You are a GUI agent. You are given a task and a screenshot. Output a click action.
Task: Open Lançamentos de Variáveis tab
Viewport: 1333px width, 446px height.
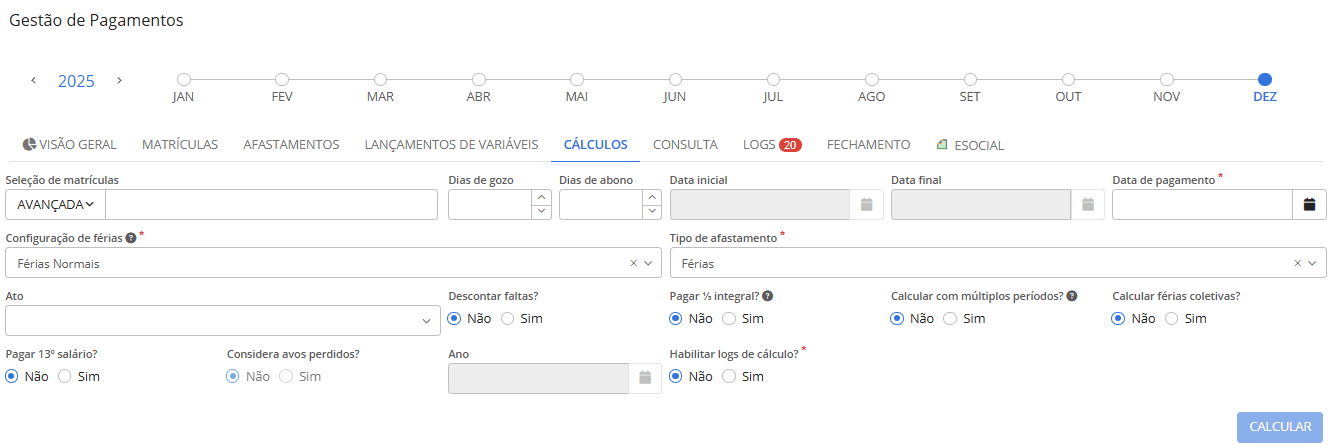451,145
